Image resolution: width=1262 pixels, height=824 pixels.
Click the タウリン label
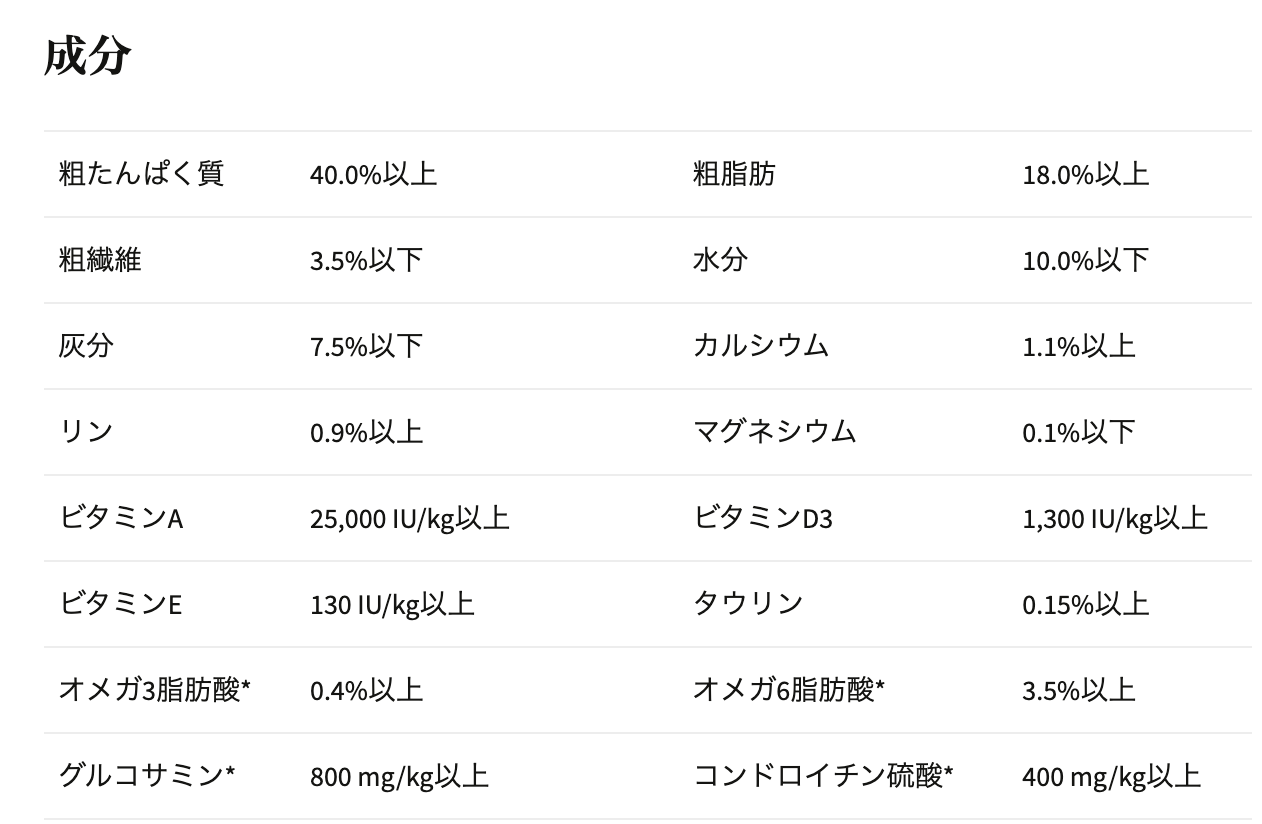point(748,604)
